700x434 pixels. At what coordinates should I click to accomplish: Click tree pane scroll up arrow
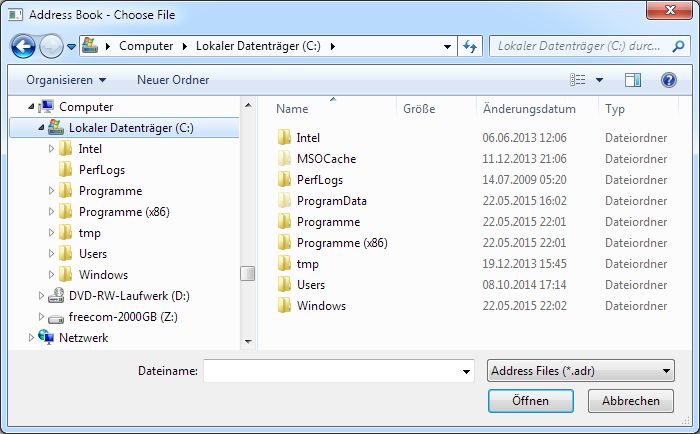coord(248,106)
